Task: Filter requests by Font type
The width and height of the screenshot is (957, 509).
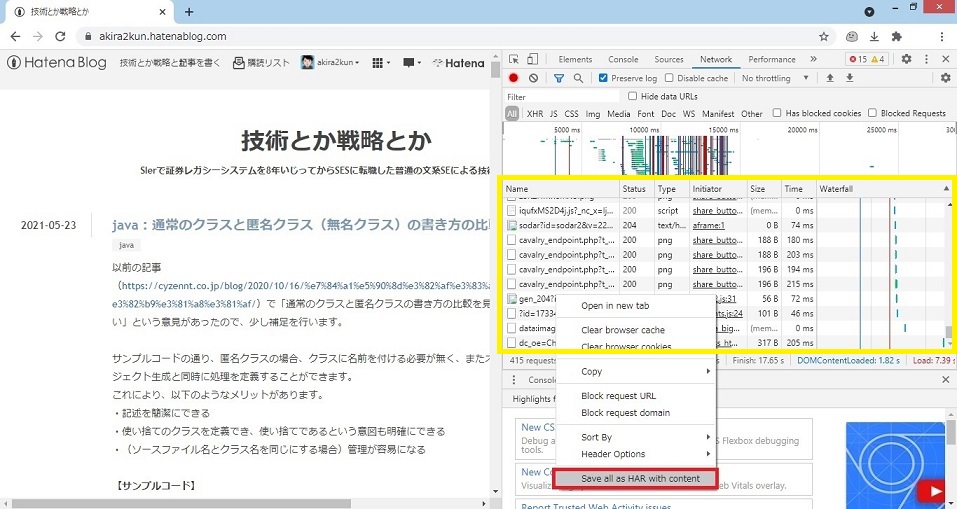Action: click(646, 114)
